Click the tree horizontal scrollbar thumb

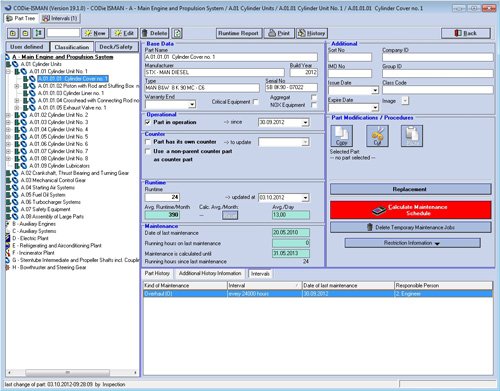pos(68,372)
